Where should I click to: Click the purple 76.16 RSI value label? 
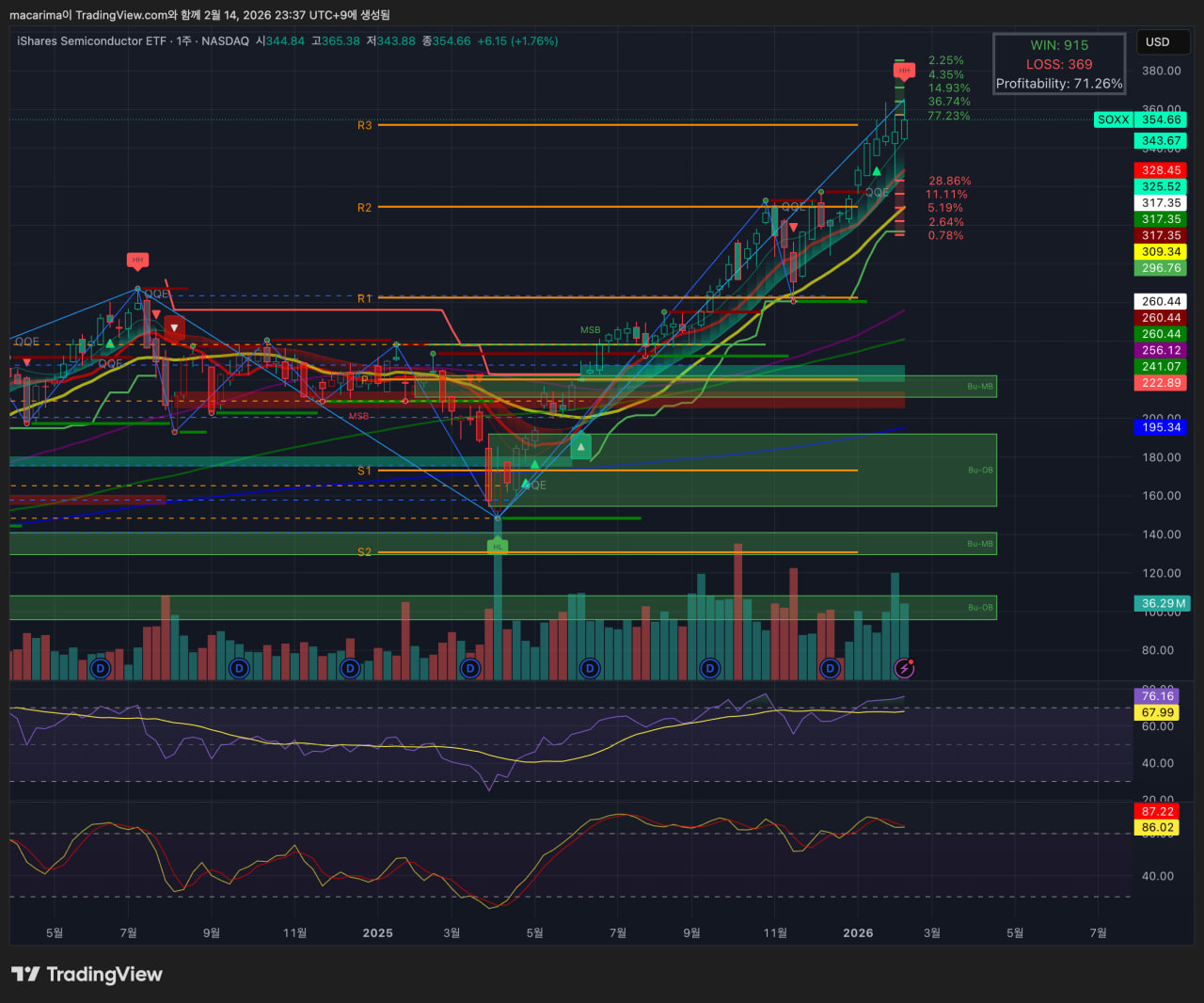(x=1157, y=696)
